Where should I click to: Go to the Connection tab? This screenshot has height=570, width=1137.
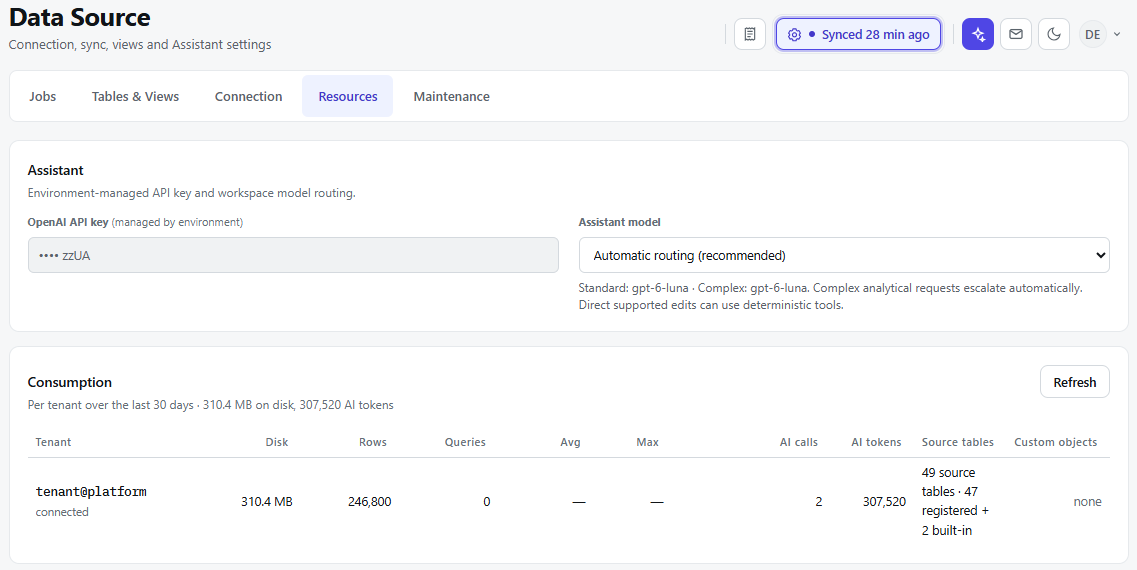[x=249, y=96]
